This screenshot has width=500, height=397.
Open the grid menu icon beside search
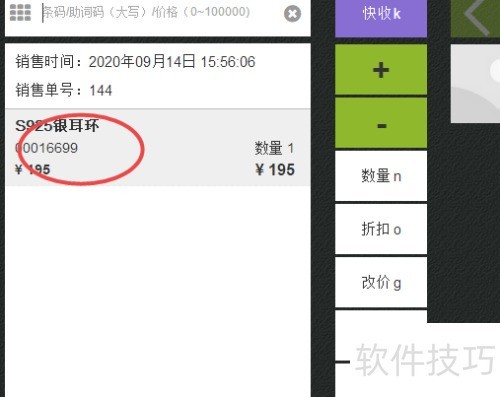(20, 13)
